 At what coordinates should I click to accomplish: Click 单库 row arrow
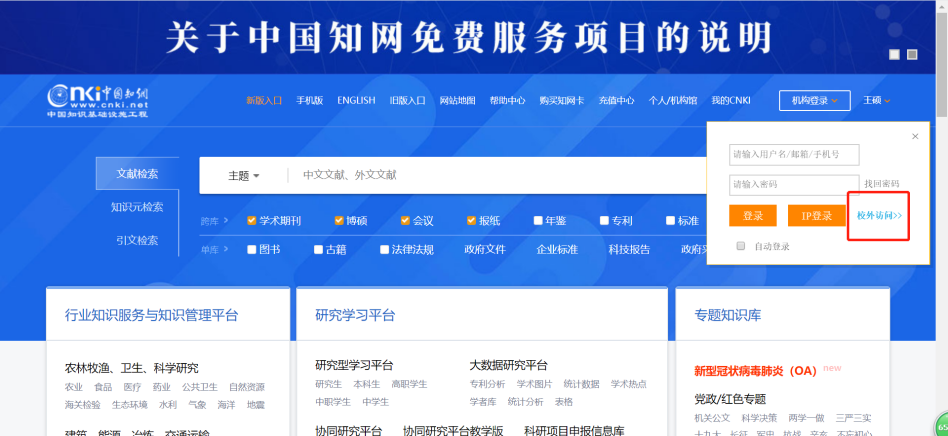(x=226, y=249)
